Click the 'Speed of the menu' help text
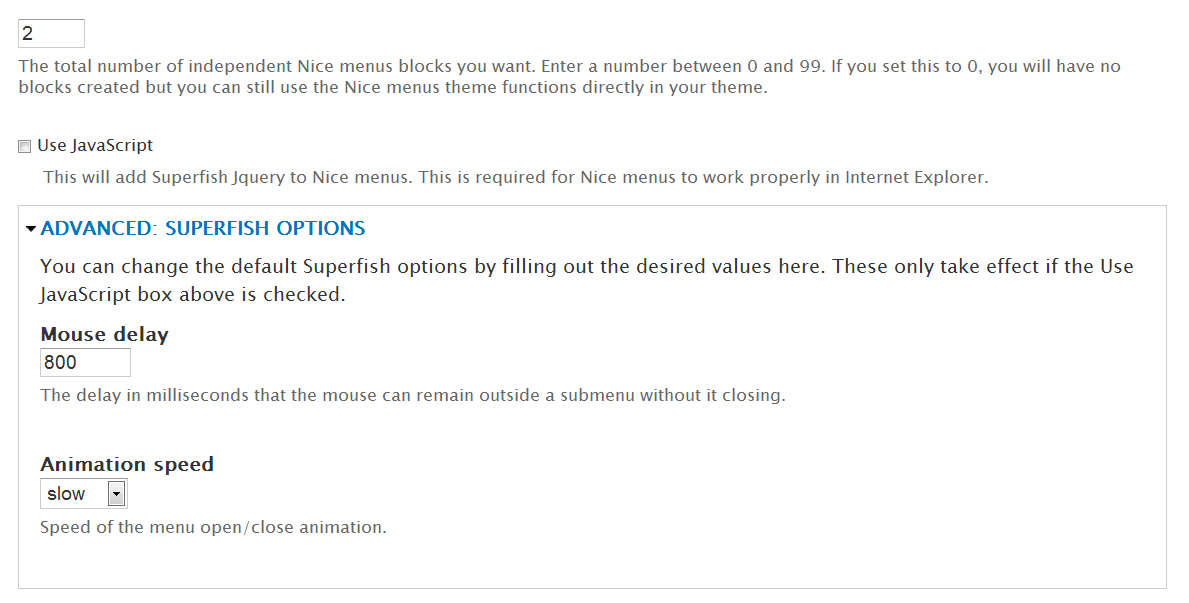1189x603 pixels. tap(212, 527)
